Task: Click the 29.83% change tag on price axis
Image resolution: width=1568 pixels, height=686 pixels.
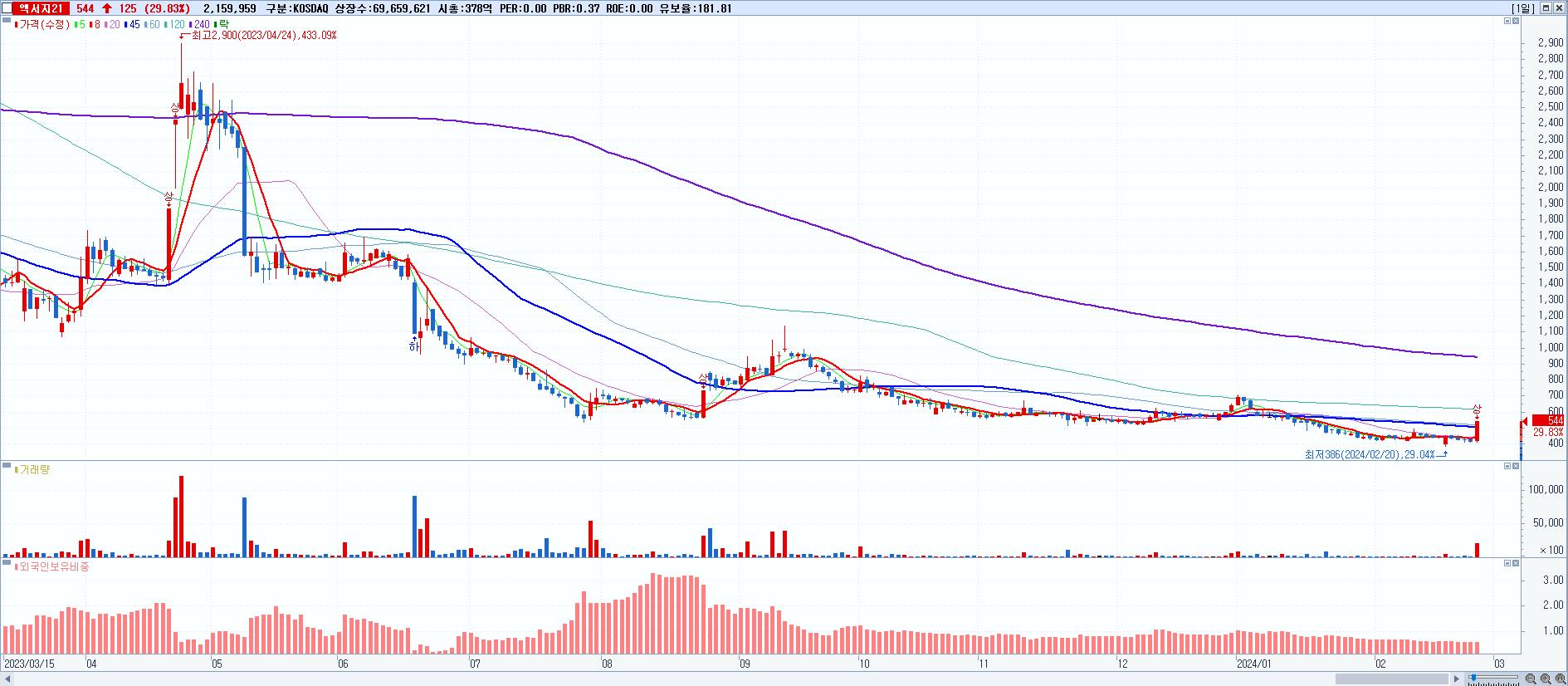Action: coord(1549,432)
